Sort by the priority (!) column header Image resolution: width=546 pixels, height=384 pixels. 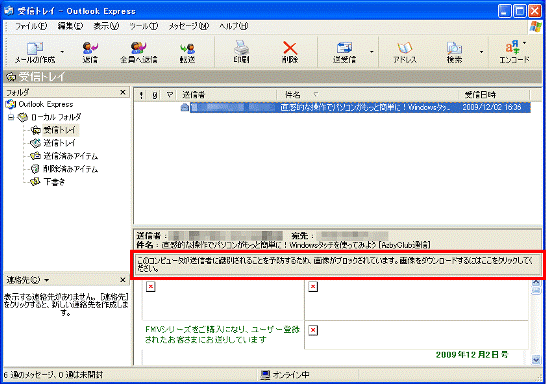(141, 95)
